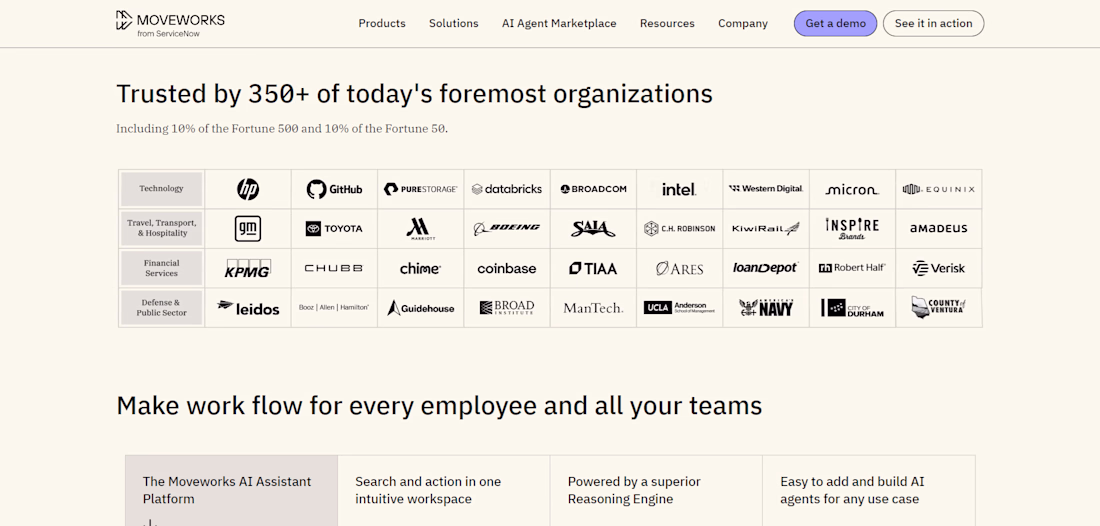Click the Databricks logo
This screenshot has height=526, width=1100.
pos(506,189)
